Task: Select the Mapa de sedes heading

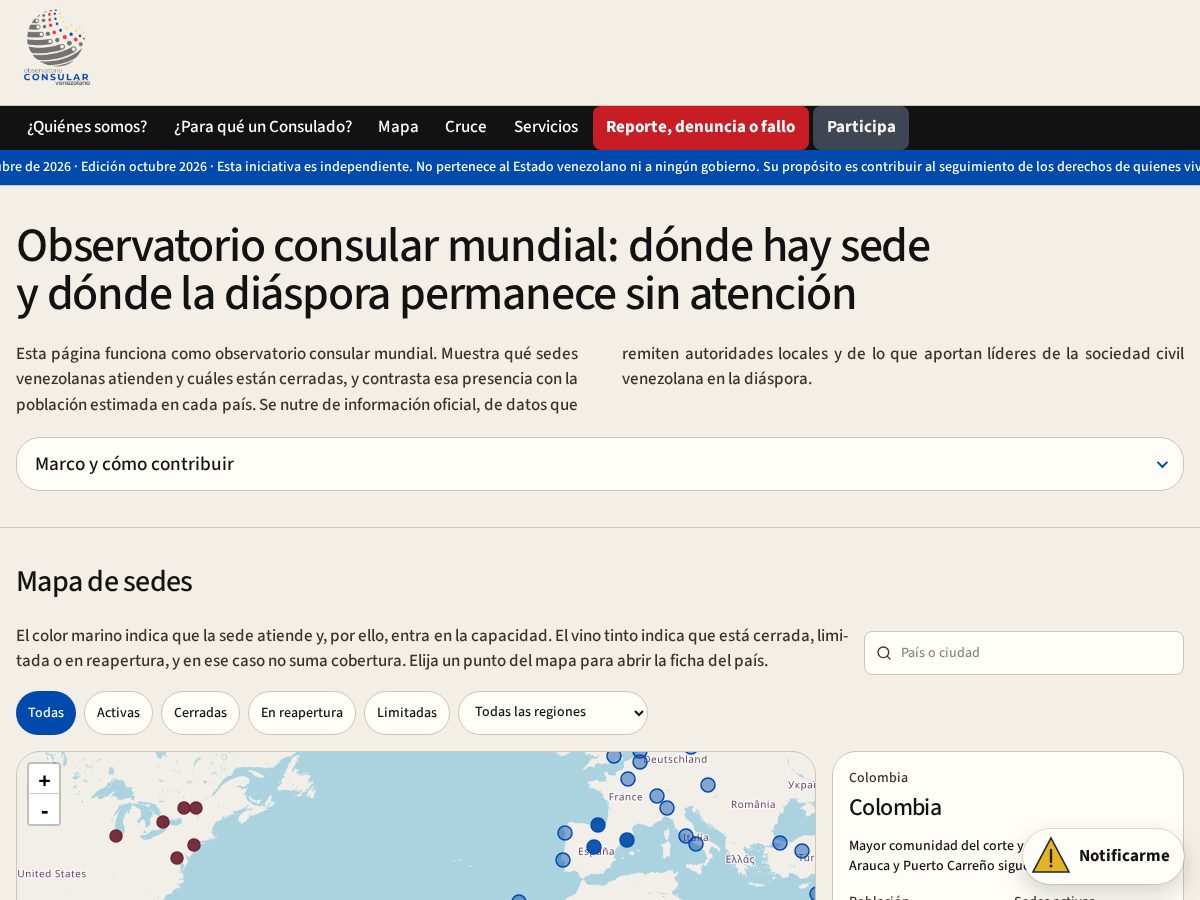Action: tap(104, 581)
